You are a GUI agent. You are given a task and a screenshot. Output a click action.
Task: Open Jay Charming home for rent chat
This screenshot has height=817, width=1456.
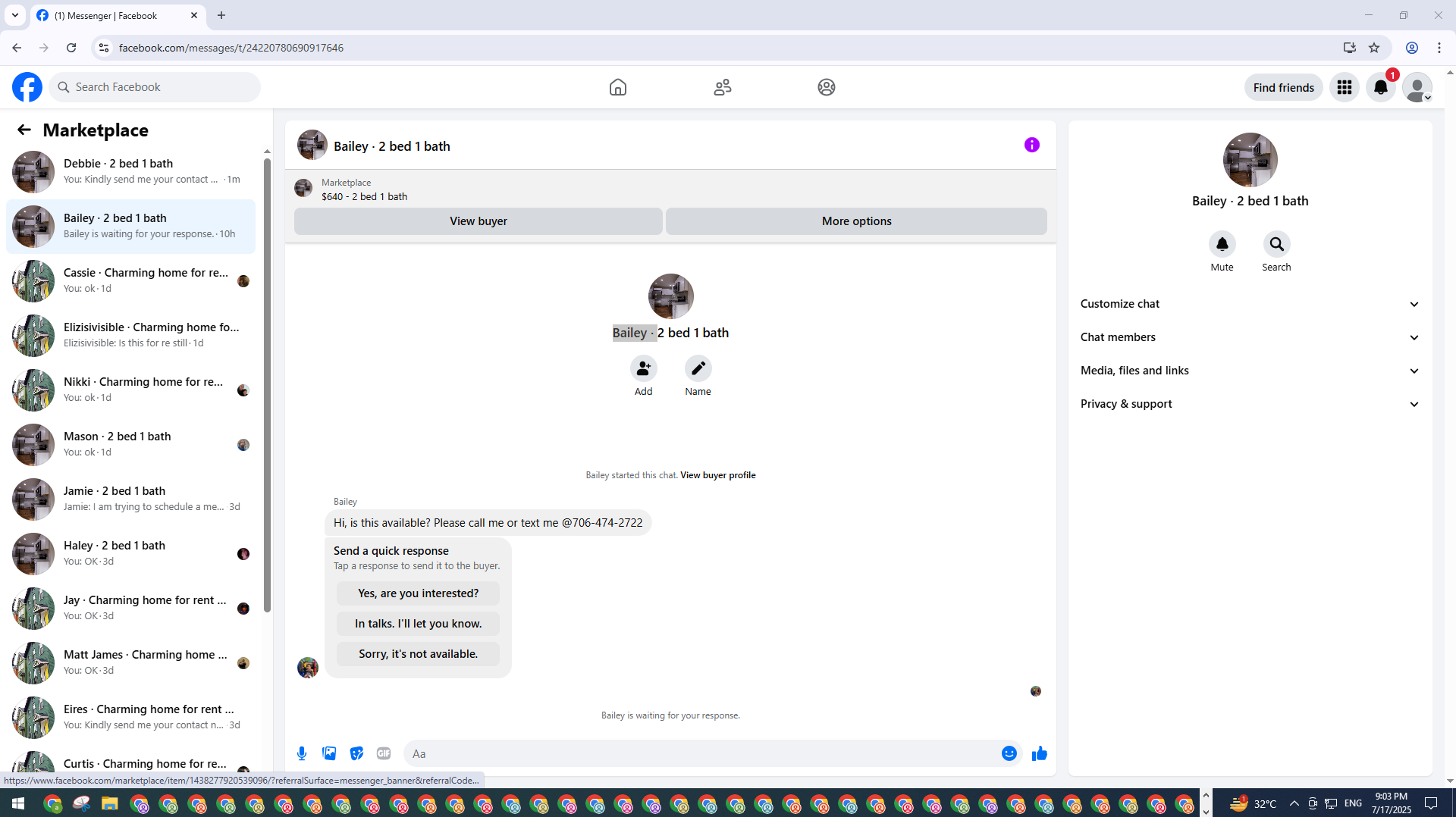(130, 609)
